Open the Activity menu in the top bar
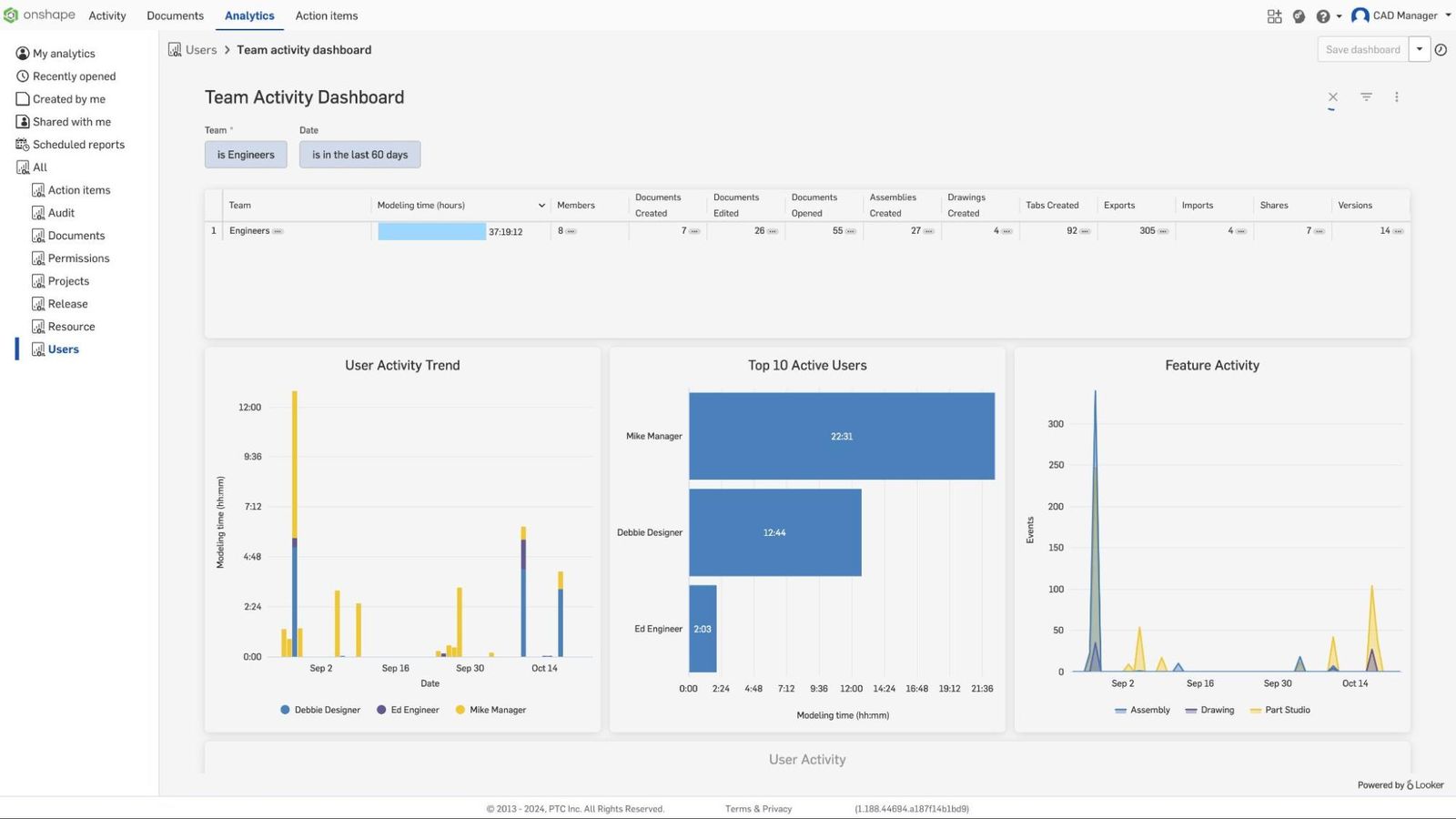Viewport: 1456px width, 819px height. coord(106,15)
